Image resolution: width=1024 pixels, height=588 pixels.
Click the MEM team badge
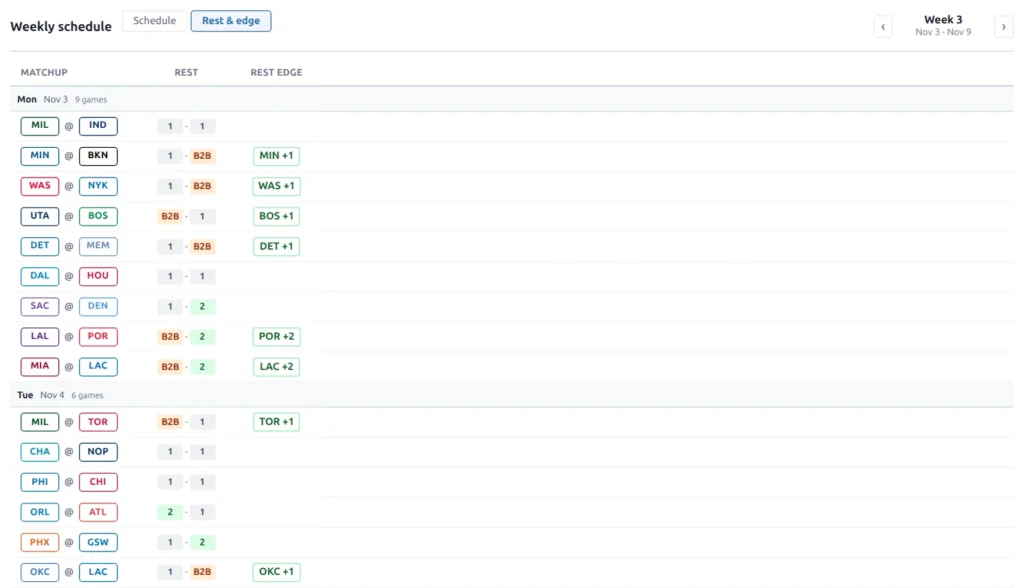point(98,246)
